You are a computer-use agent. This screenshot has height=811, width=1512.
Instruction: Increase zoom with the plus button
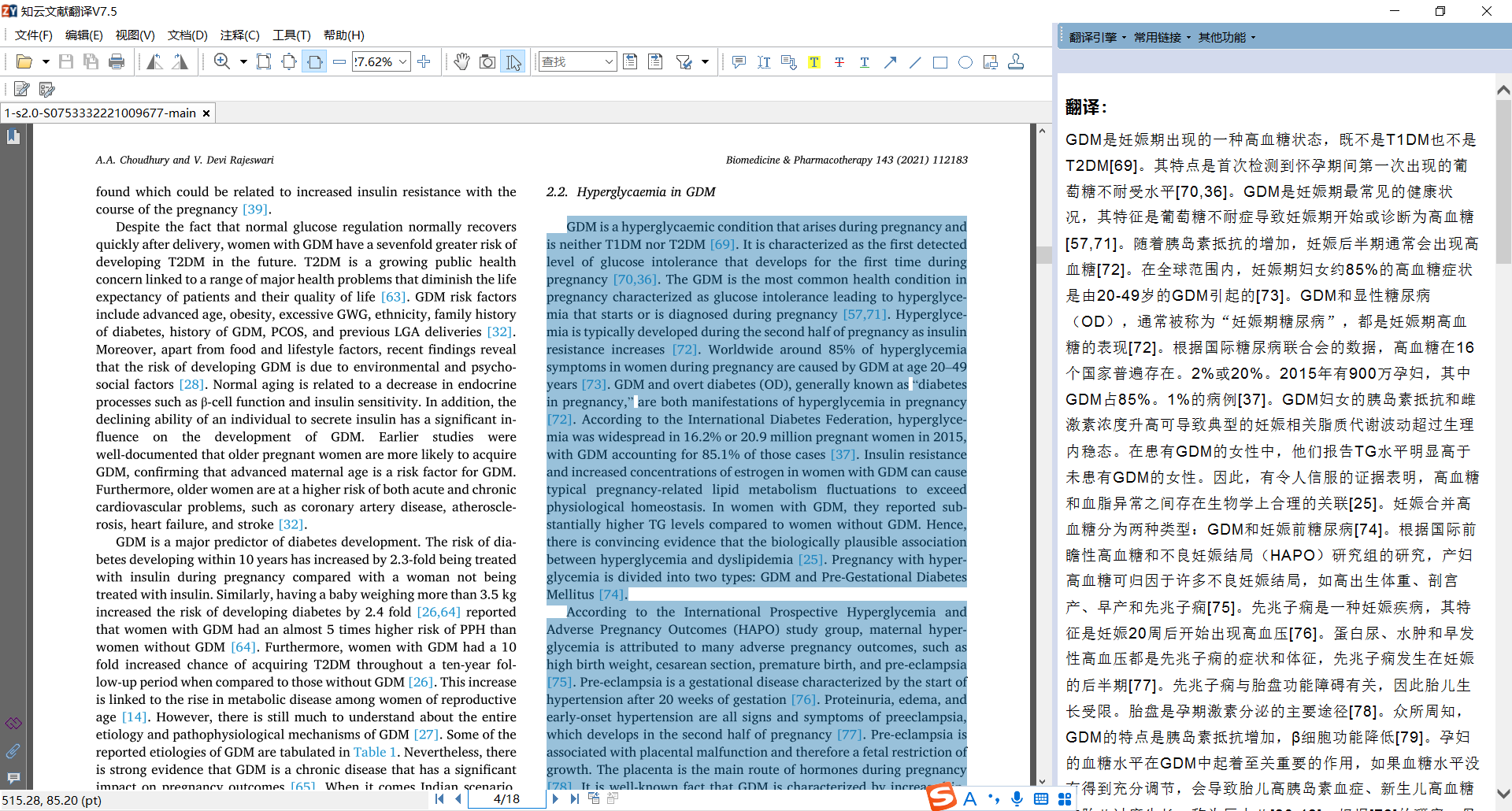coord(424,61)
